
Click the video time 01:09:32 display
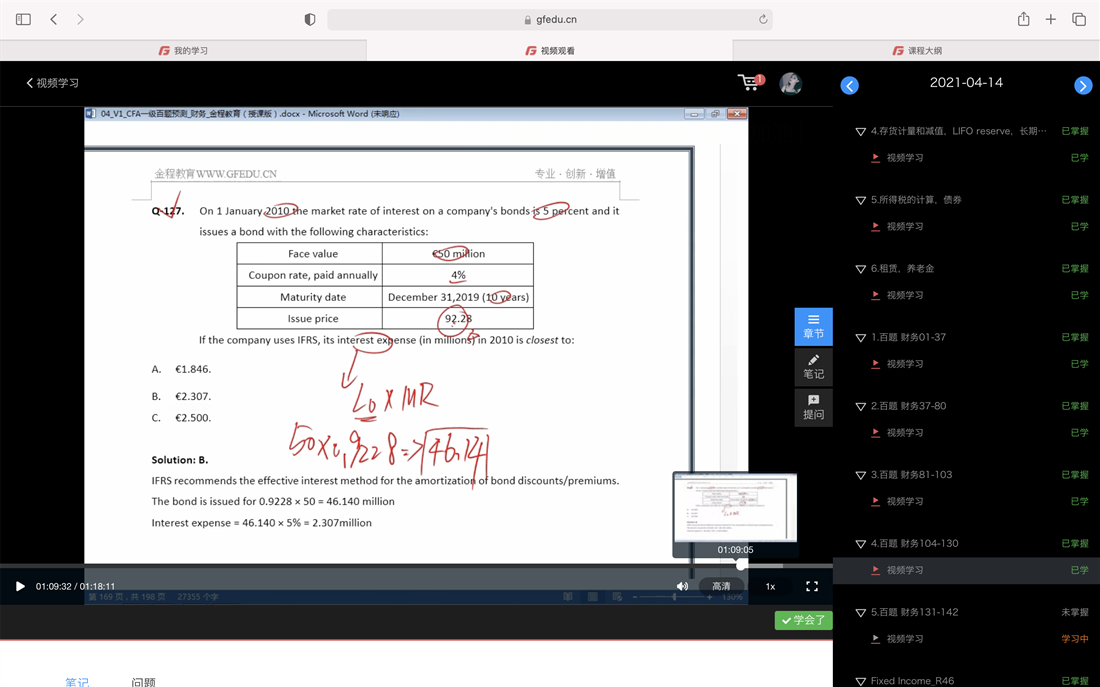click(x=53, y=587)
